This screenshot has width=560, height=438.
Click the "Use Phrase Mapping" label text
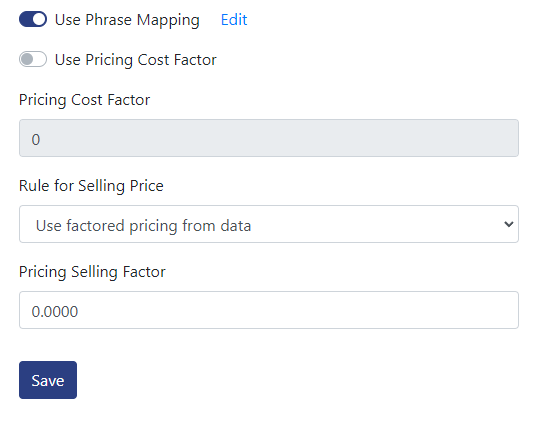[x=127, y=20]
